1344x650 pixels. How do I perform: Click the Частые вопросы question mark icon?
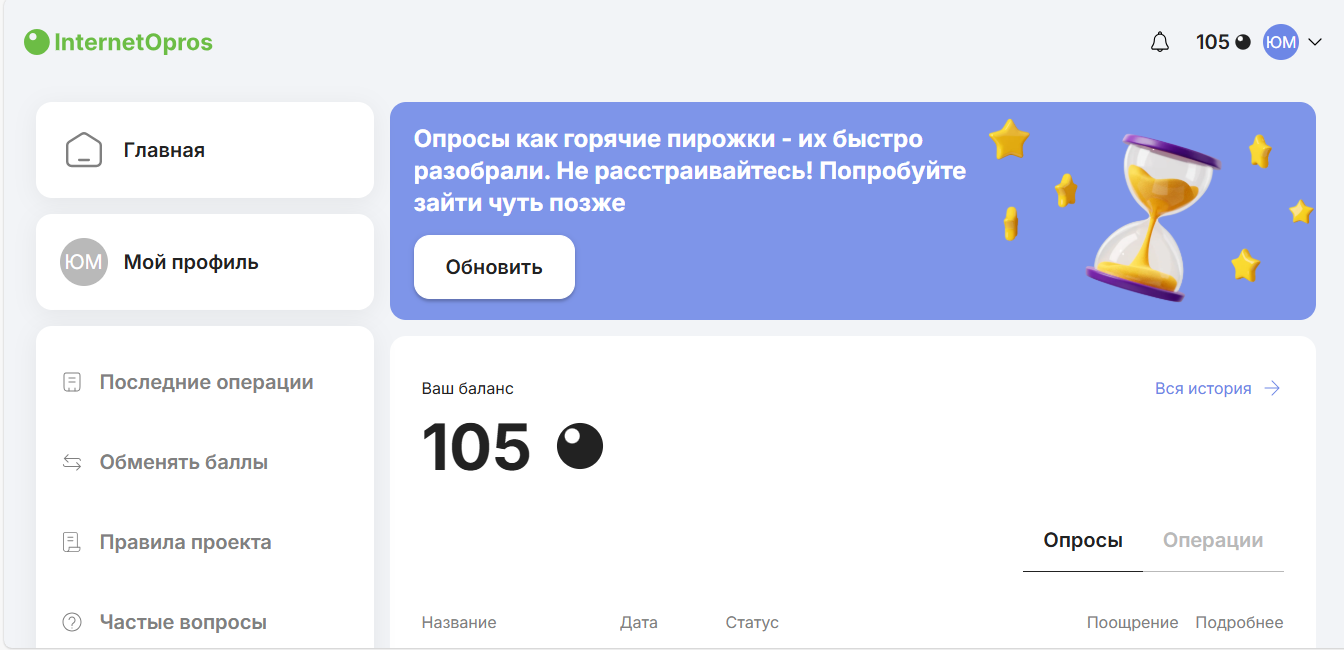click(72, 622)
